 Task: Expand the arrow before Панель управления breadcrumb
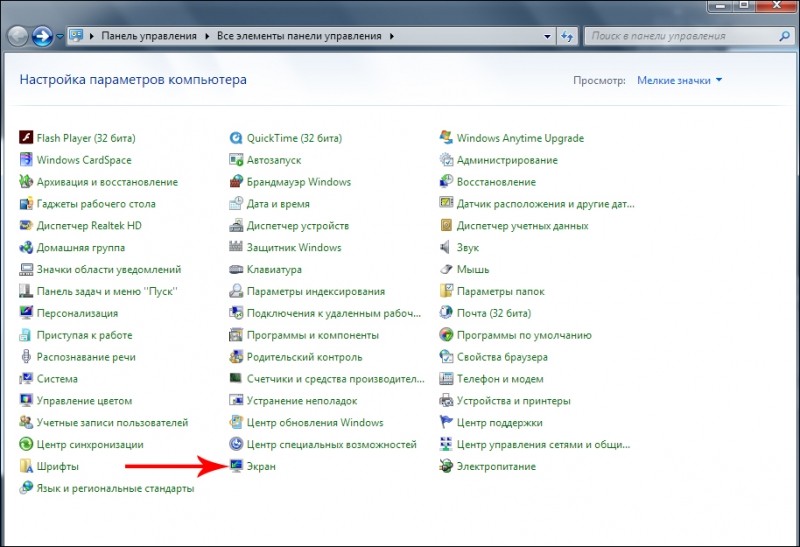point(92,36)
